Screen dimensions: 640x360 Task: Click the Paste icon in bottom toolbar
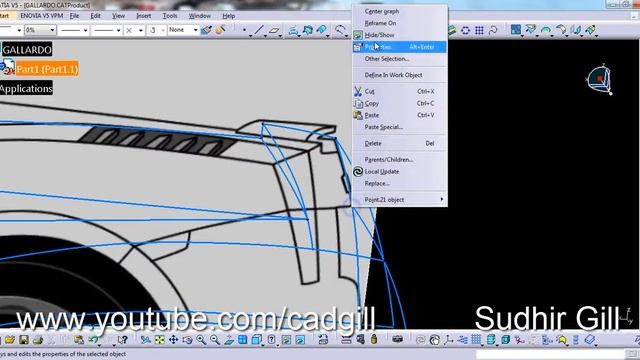click(x=79, y=340)
